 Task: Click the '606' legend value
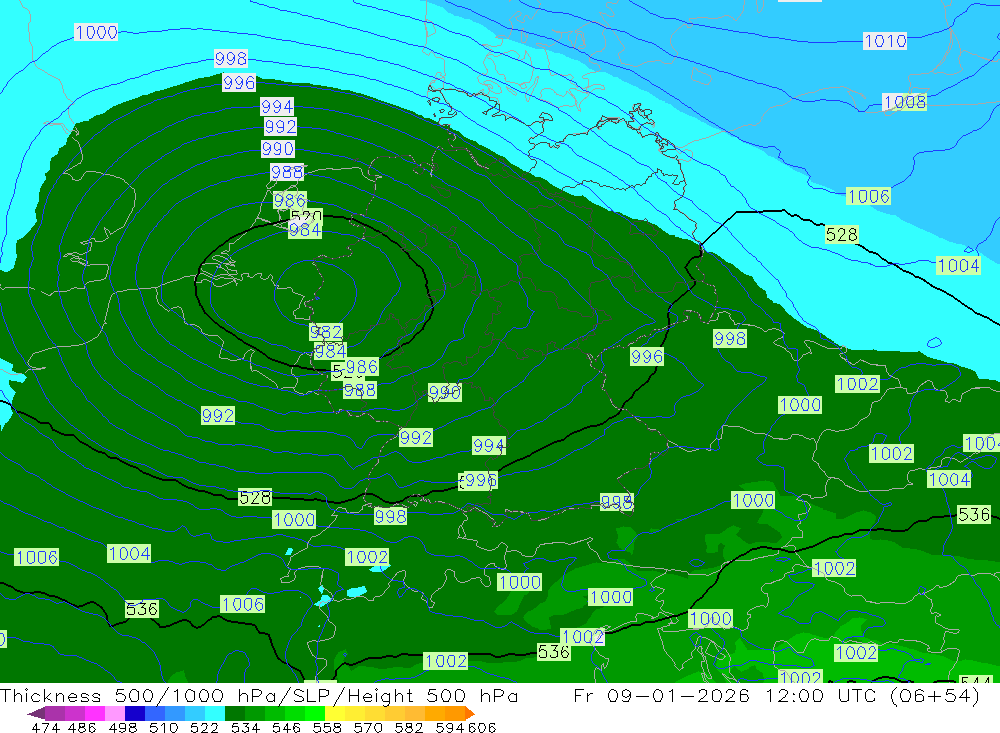[x=482, y=727]
